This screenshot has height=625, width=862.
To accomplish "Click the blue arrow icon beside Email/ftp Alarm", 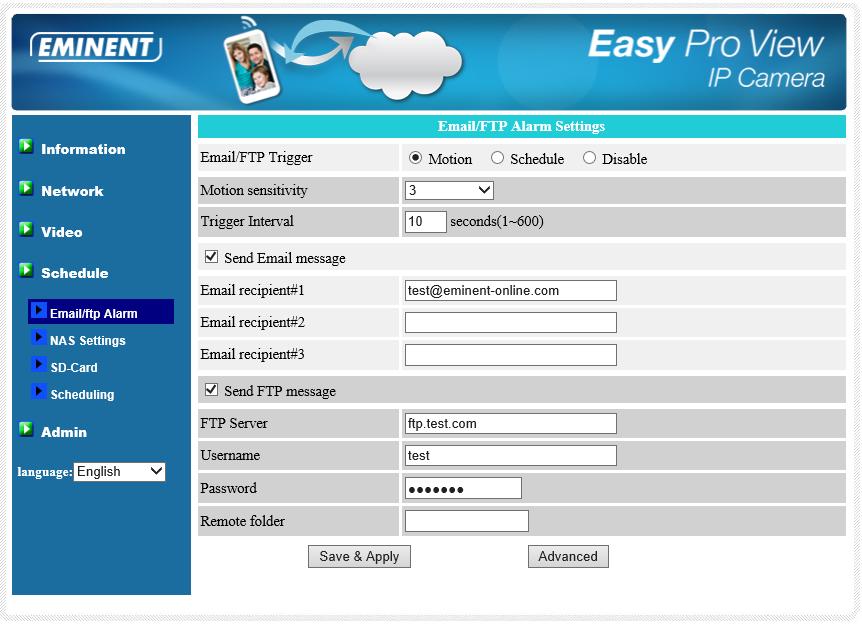I will [38, 311].
